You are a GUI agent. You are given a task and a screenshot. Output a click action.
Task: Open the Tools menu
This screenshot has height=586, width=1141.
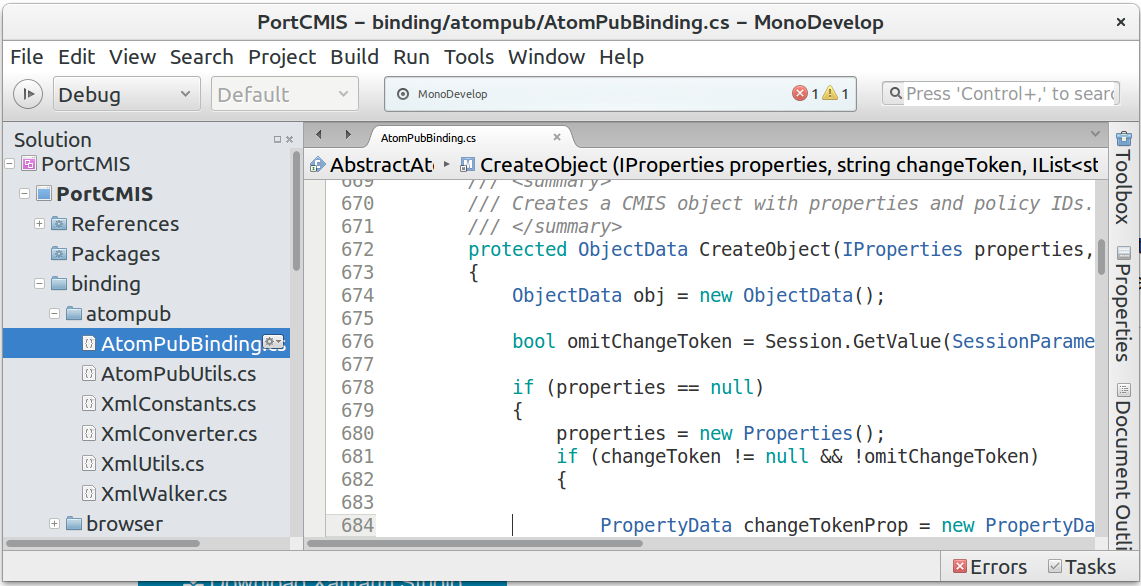[469, 57]
